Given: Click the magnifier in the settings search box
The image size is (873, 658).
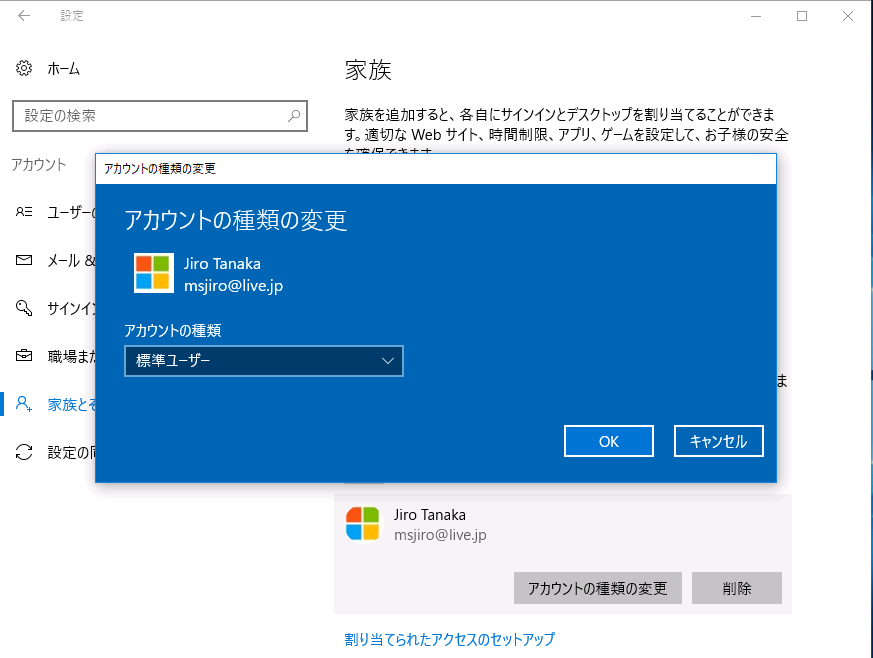Looking at the screenshot, I should pyautogui.click(x=293, y=116).
